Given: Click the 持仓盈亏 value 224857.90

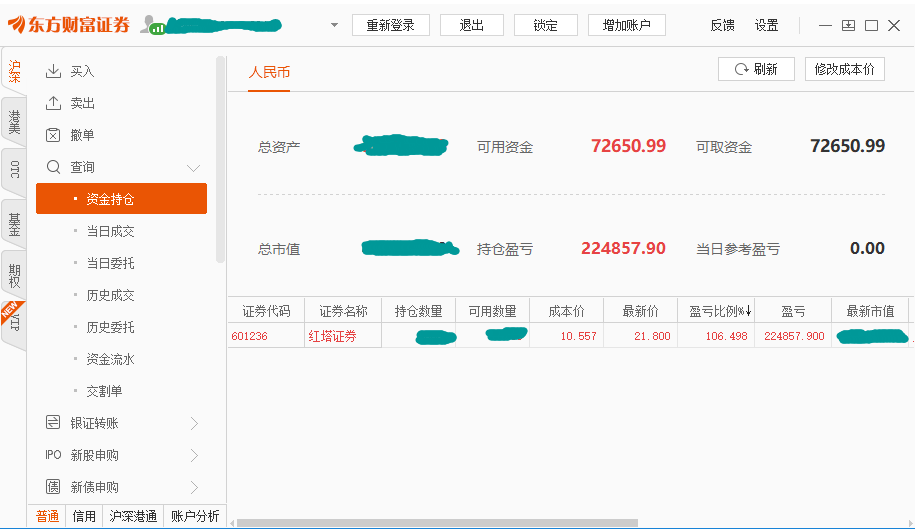Looking at the screenshot, I should coord(623,248).
